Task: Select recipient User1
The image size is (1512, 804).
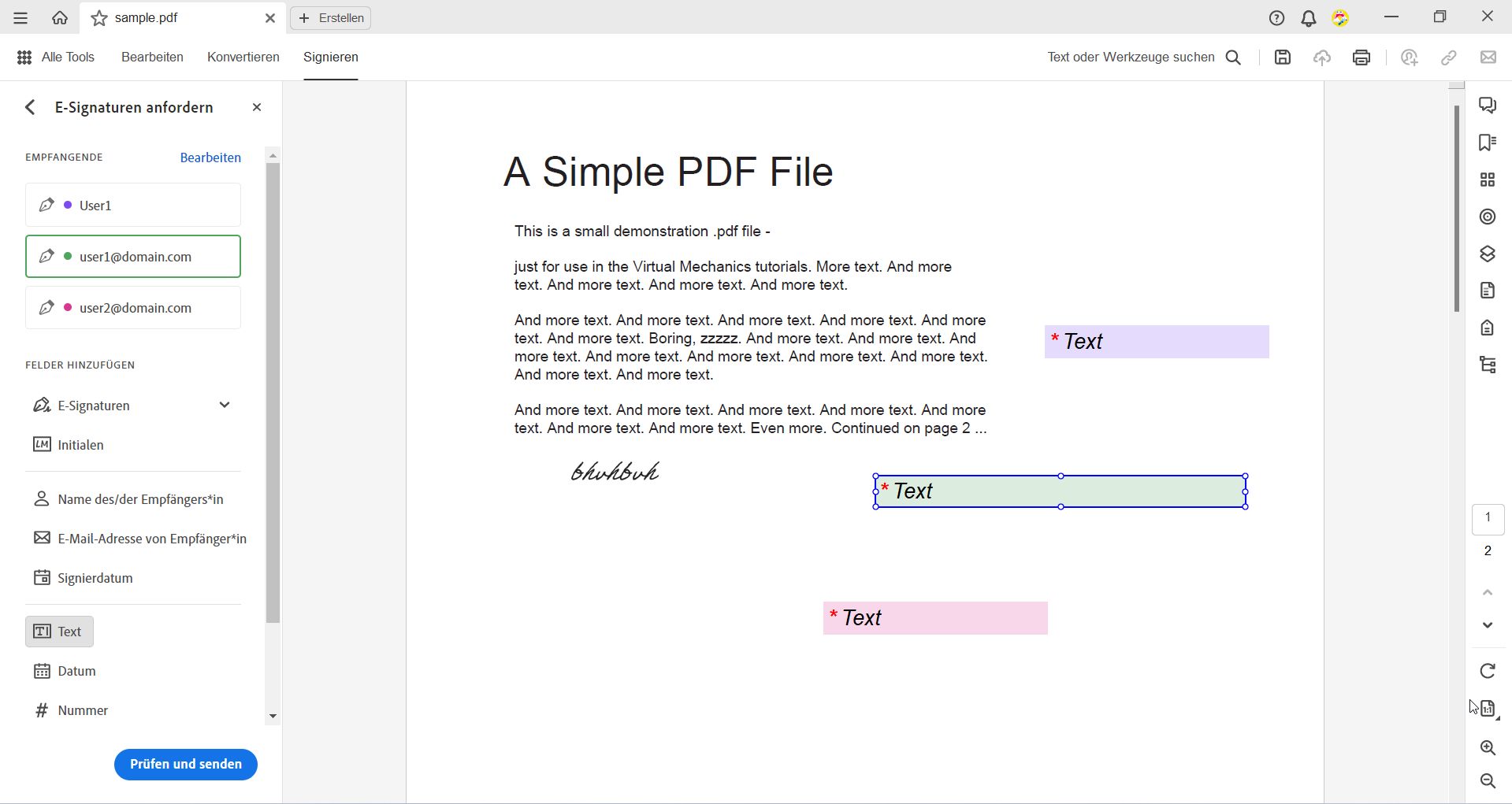Action: pyautogui.click(x=133, y=206)
